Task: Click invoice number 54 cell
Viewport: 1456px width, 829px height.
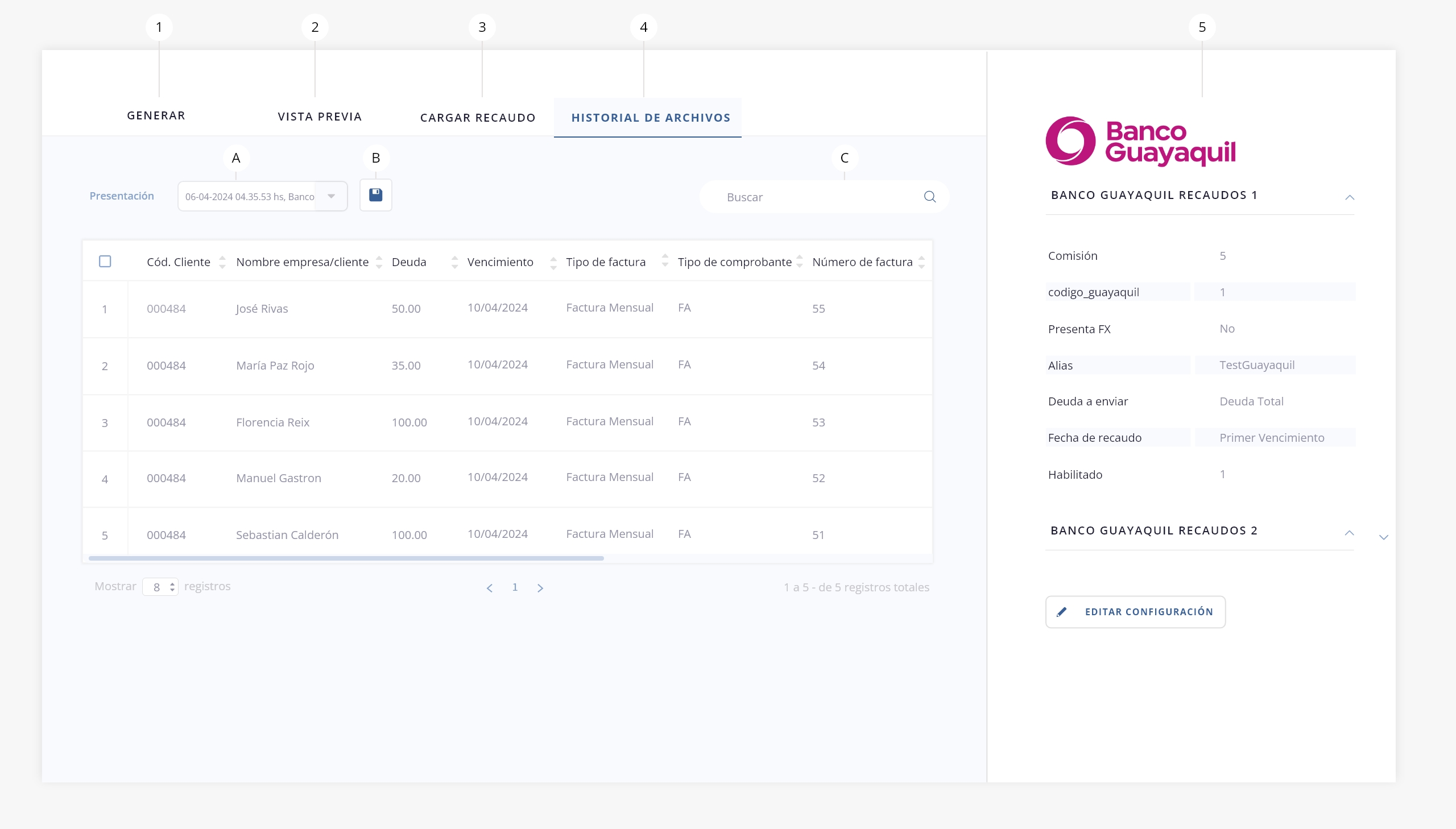Action: point(819,366)
